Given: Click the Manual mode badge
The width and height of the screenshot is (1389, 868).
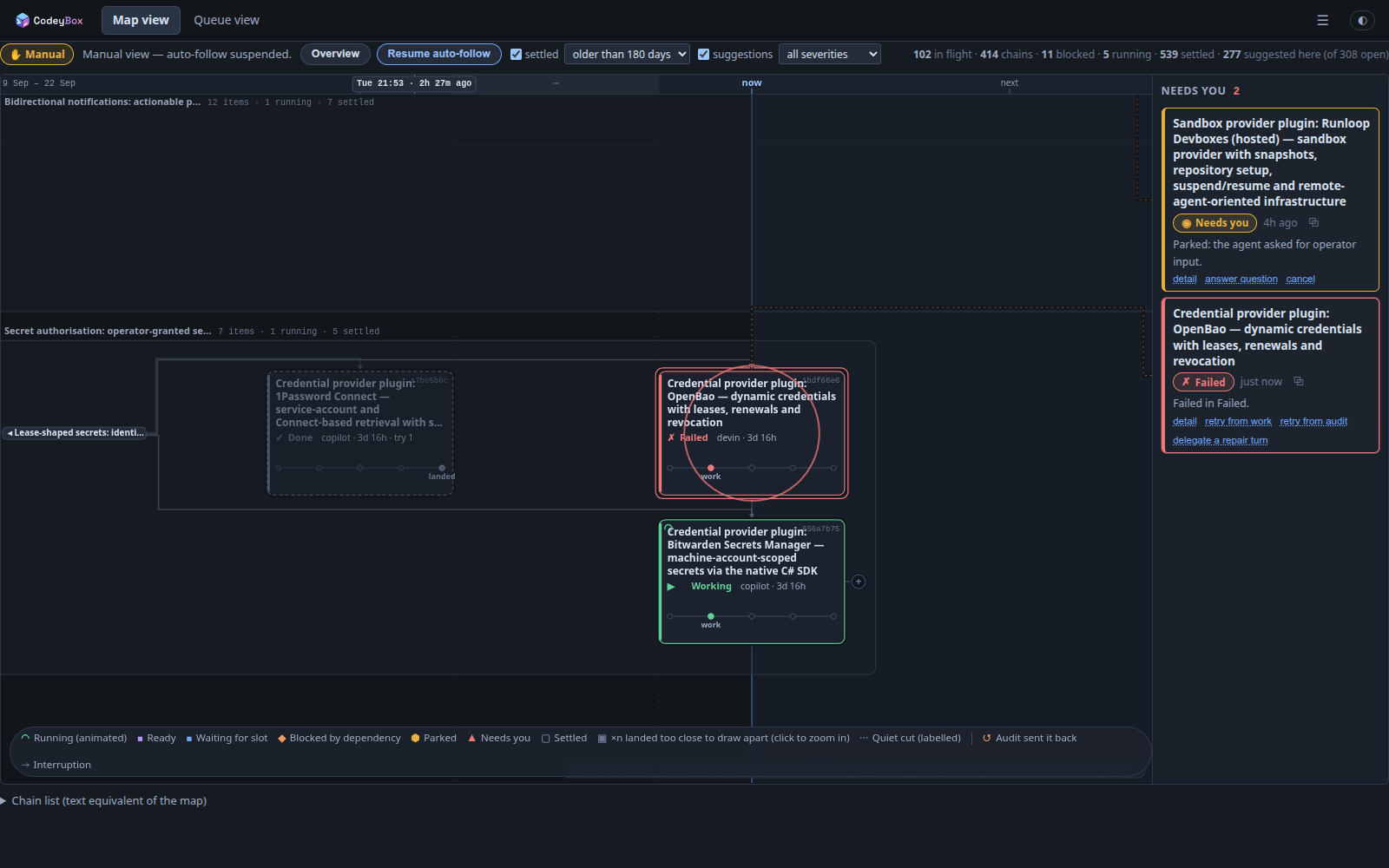Looking at the screenshot, I should [37, 54].
